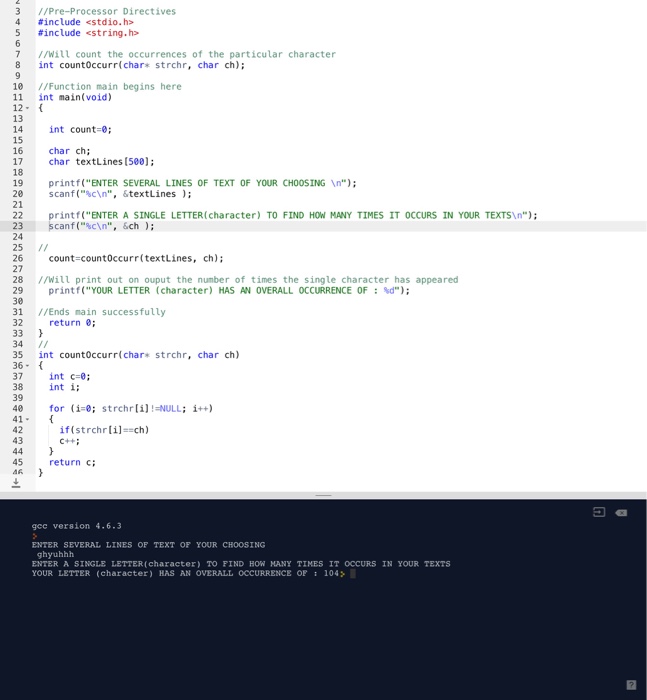Click the '#include <string.h>' line
This screenshot has width=647, height=700.
pyautogui.click(x=88, y=33)
